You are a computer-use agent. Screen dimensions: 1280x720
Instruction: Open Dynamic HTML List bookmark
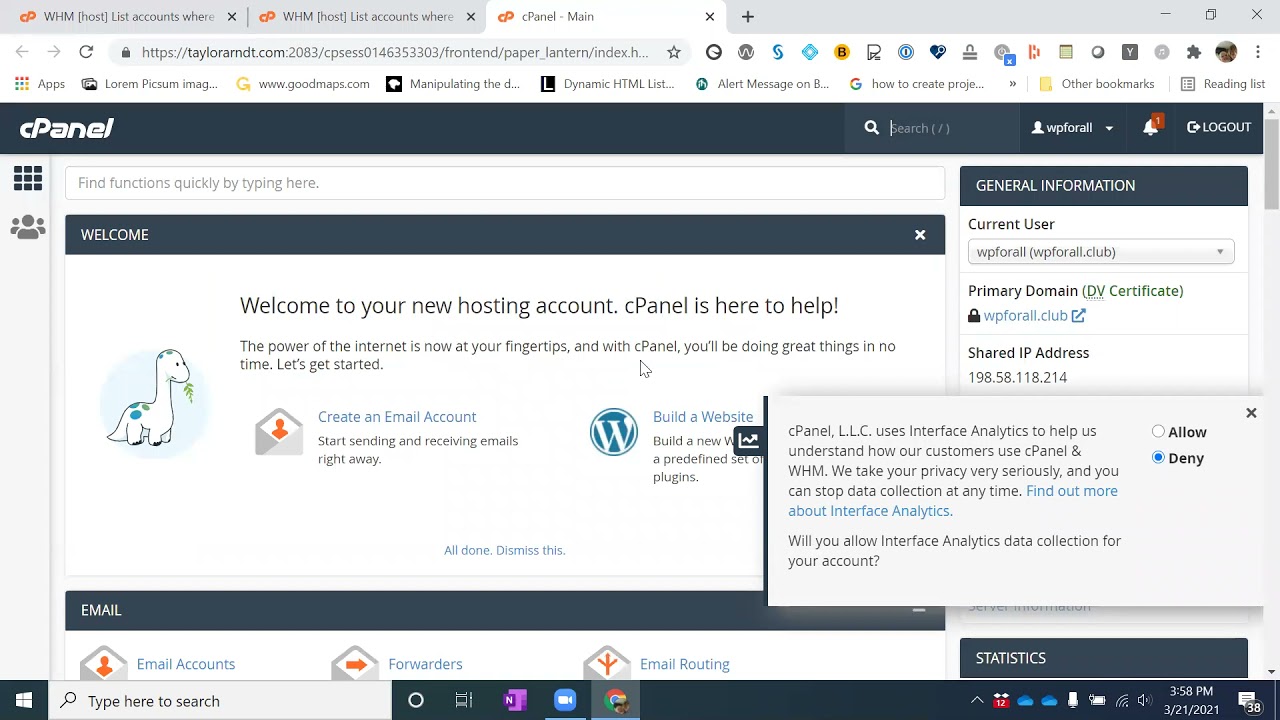click(608, 84)
